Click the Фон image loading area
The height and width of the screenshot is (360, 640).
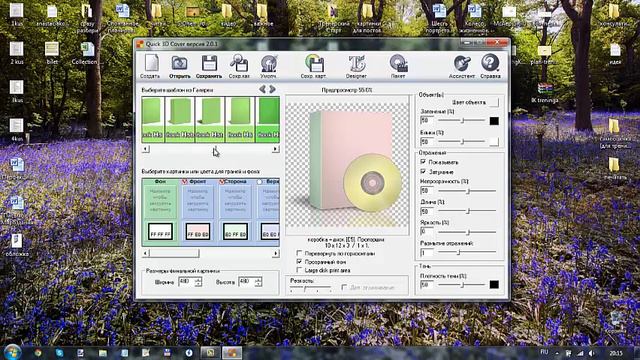click(160, 202)
